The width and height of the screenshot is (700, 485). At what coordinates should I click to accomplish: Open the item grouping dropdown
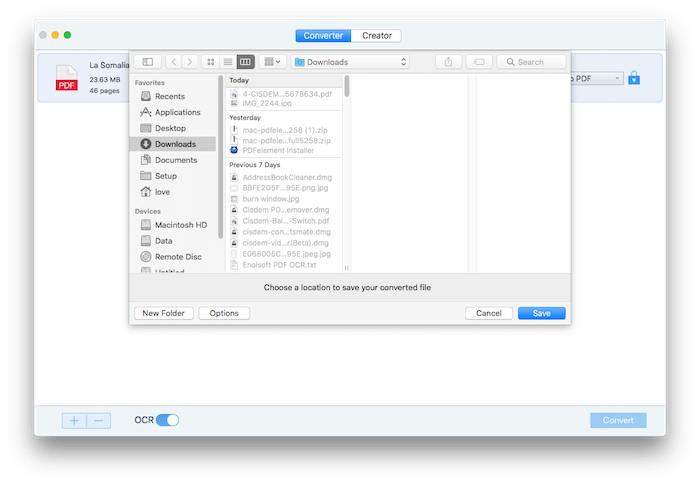click(x=272, y=62)
